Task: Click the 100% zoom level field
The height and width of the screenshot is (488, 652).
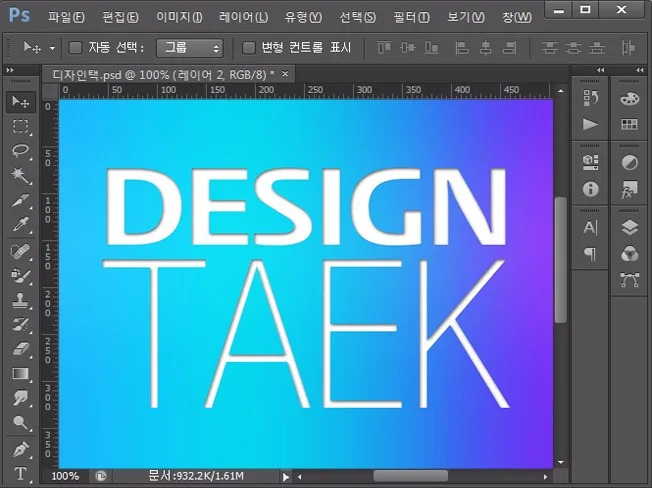Action: click(x=66, y=476)
